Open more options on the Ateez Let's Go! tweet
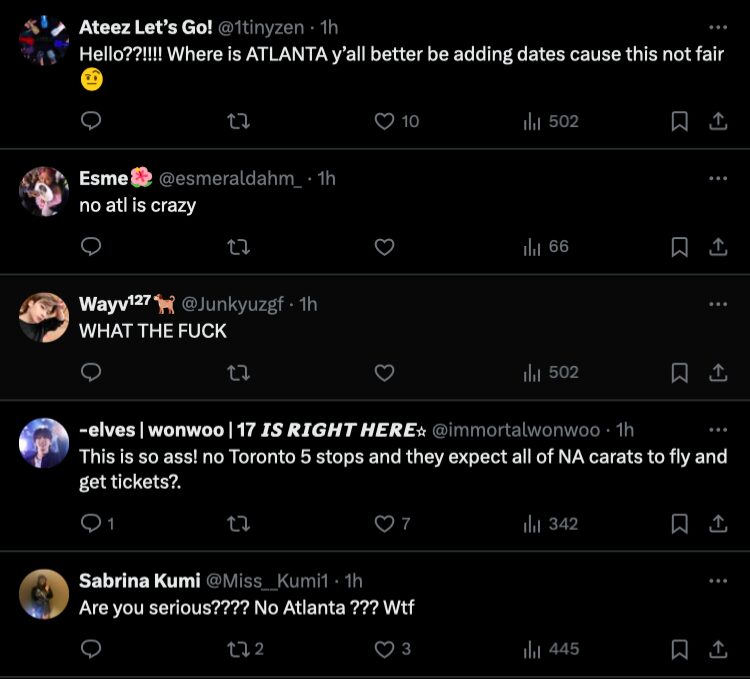The width and height of the screenshot is (750, 679). (x=717, y=28)
